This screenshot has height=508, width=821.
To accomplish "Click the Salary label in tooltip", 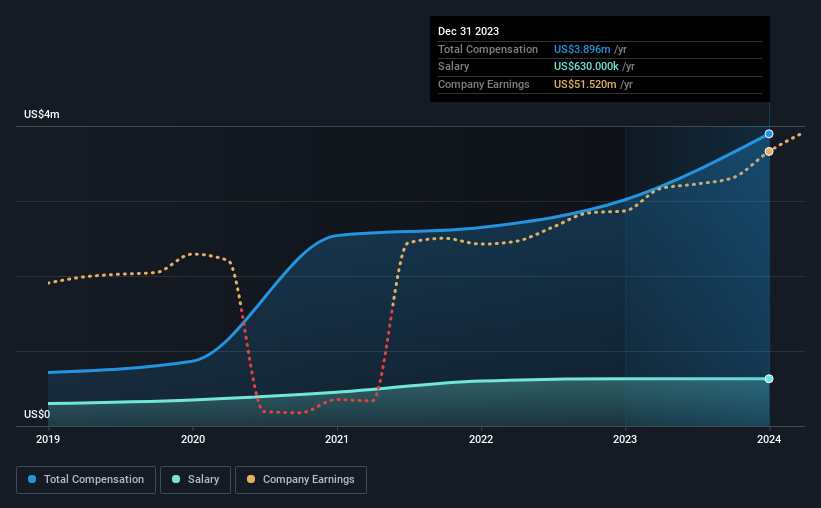I will (453, 67).
